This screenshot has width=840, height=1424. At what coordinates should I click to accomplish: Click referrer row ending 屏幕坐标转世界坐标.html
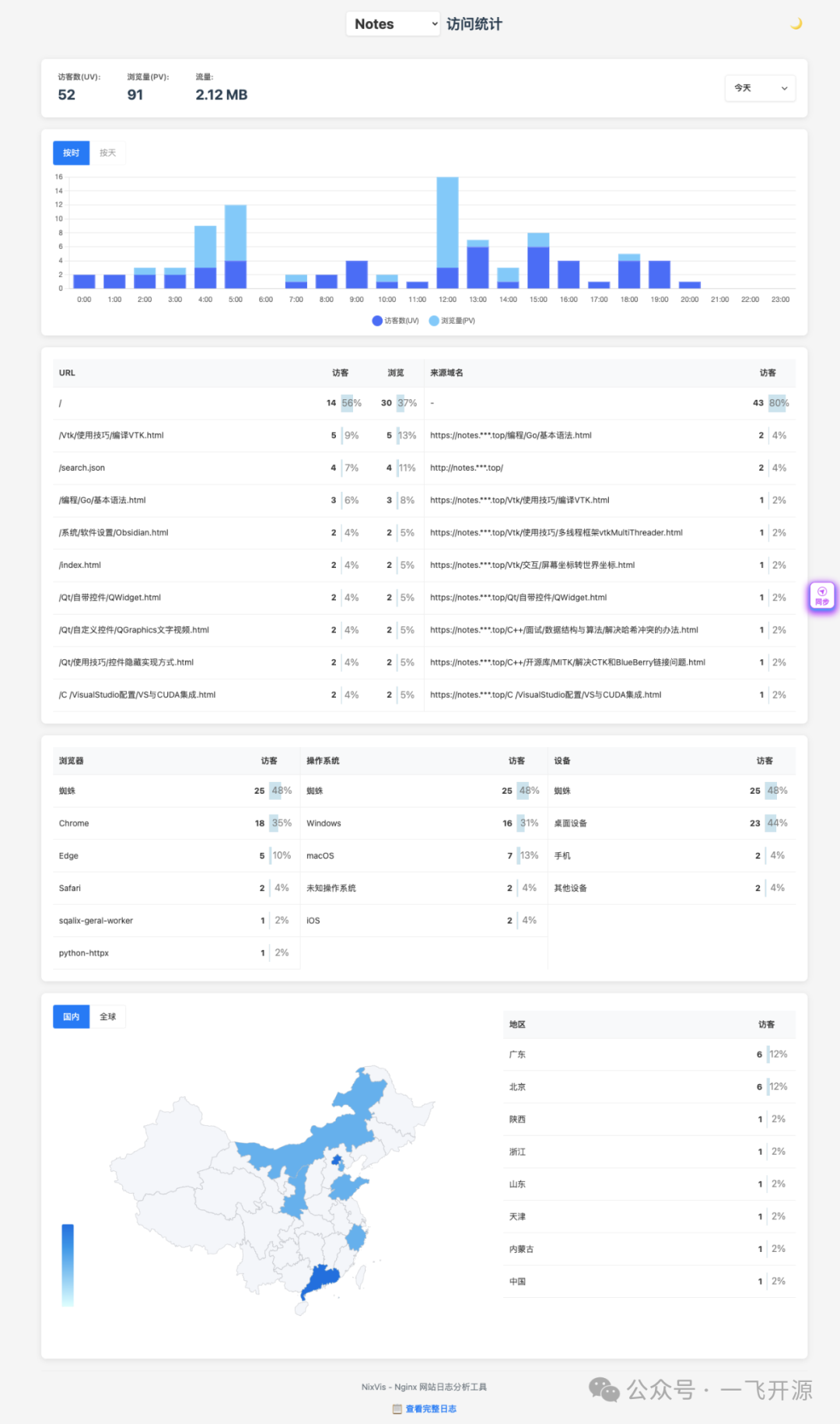pos(610,565)
